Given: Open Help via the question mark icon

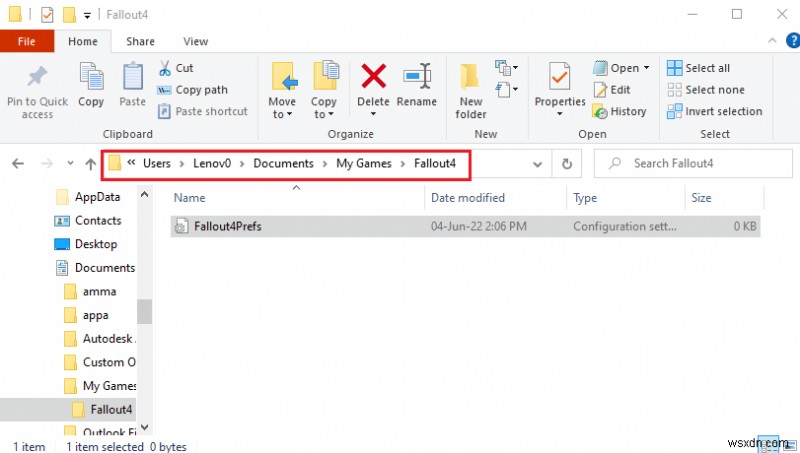Looking at the screenshot, I should [x=793, y=40].
